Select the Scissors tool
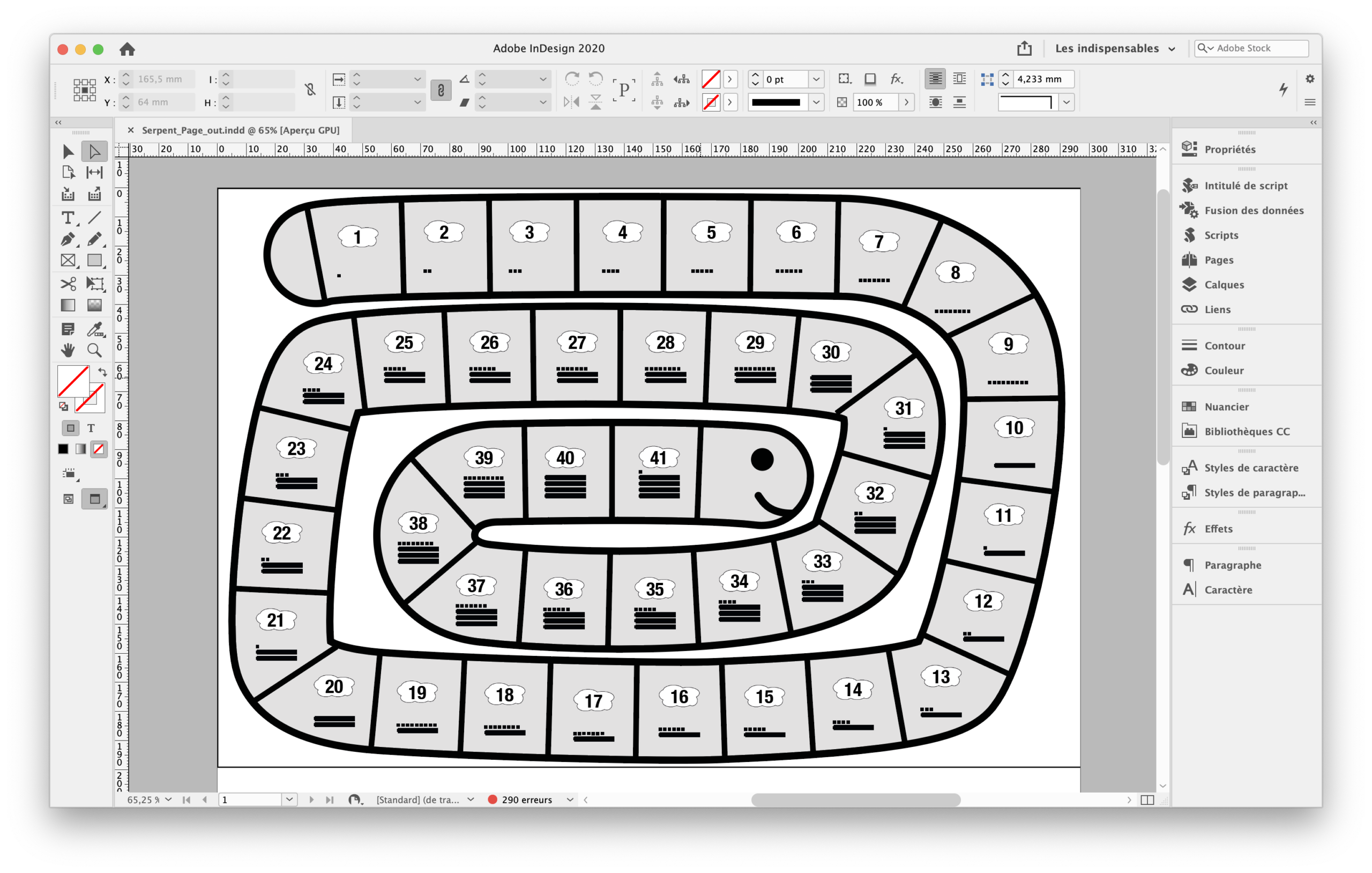Viewport: 1372px width, 873px height. coord(68,283)
